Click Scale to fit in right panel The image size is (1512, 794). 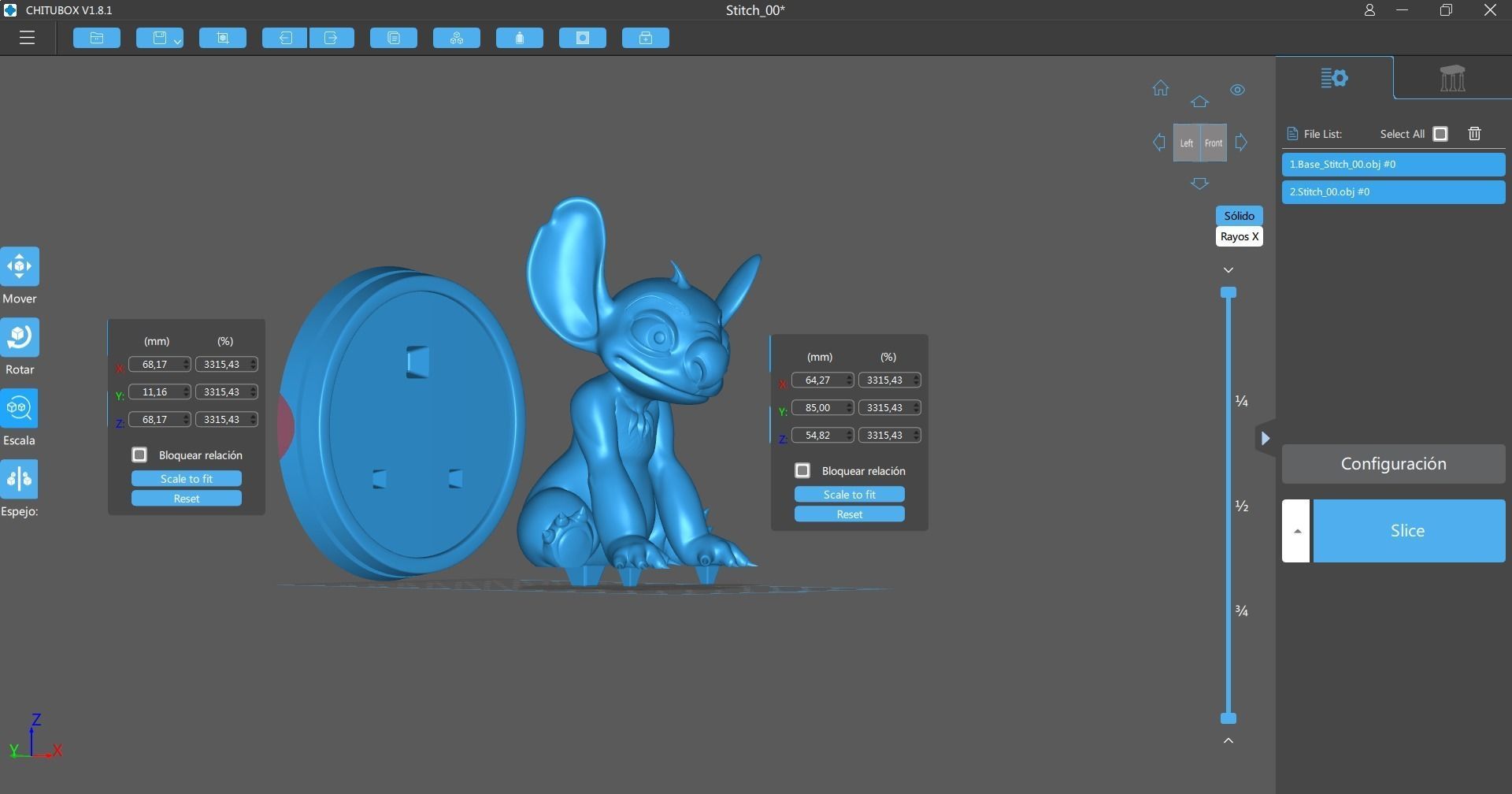click(850, 495)
